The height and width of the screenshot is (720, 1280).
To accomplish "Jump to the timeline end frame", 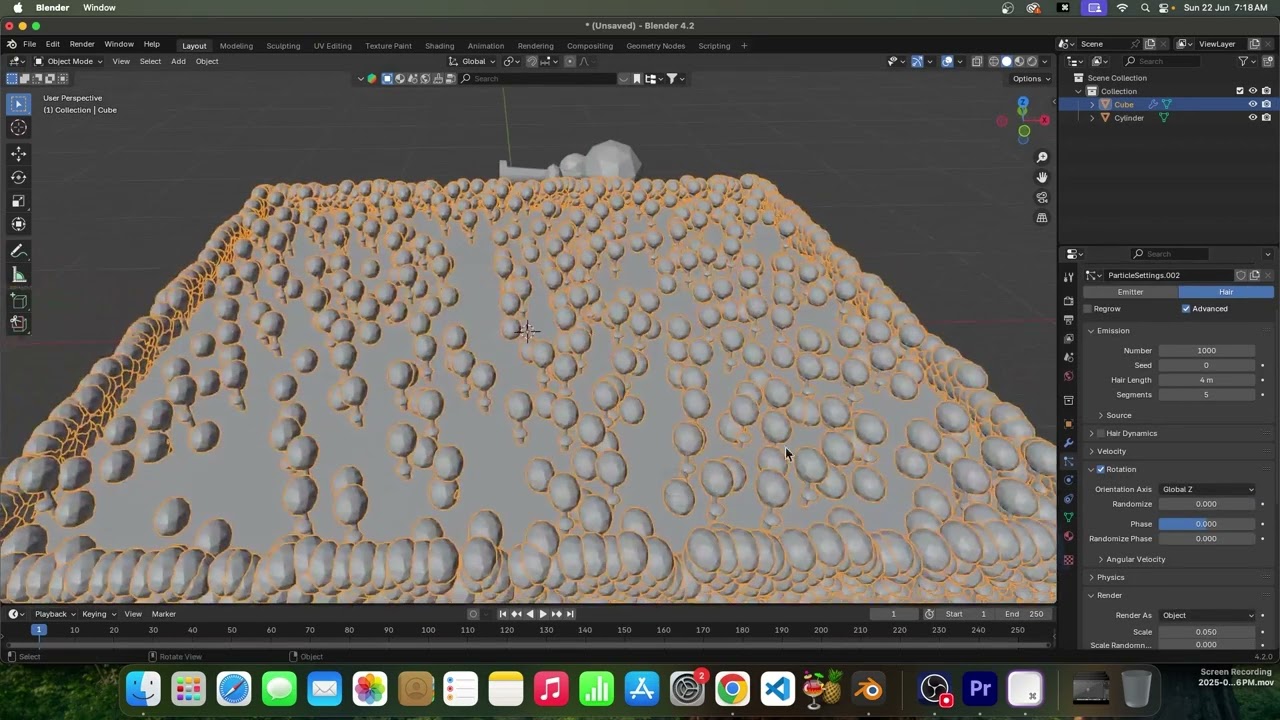I will pyautogui.click(x=570, y=614).
